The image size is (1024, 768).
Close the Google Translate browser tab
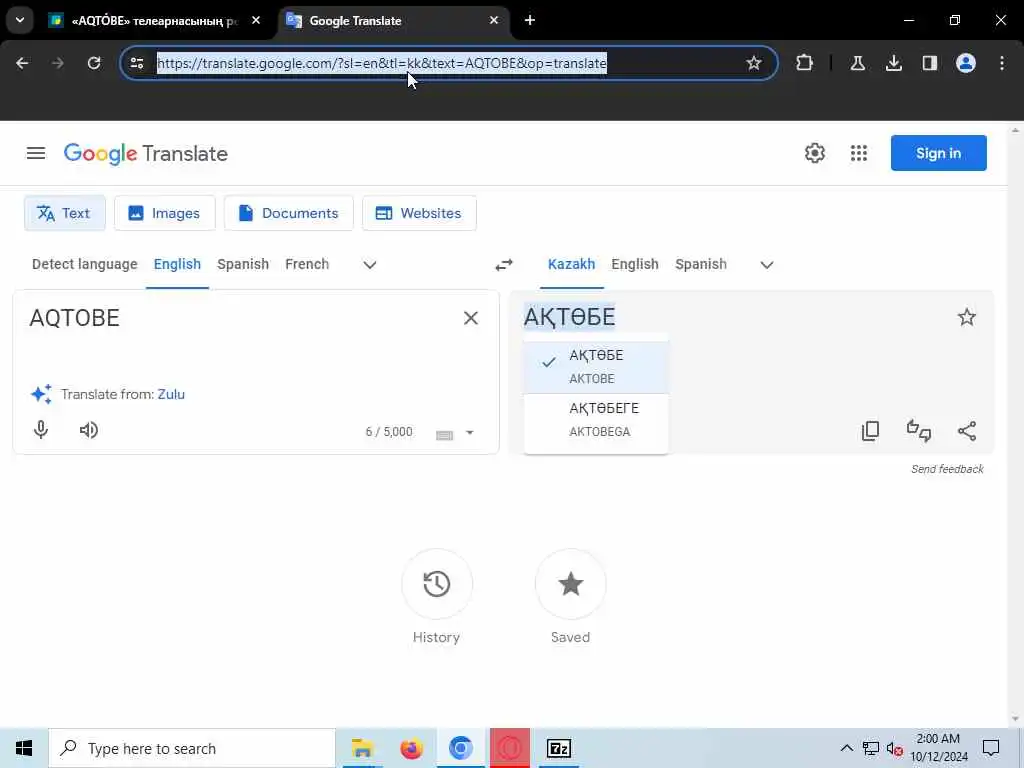(494, 20)
